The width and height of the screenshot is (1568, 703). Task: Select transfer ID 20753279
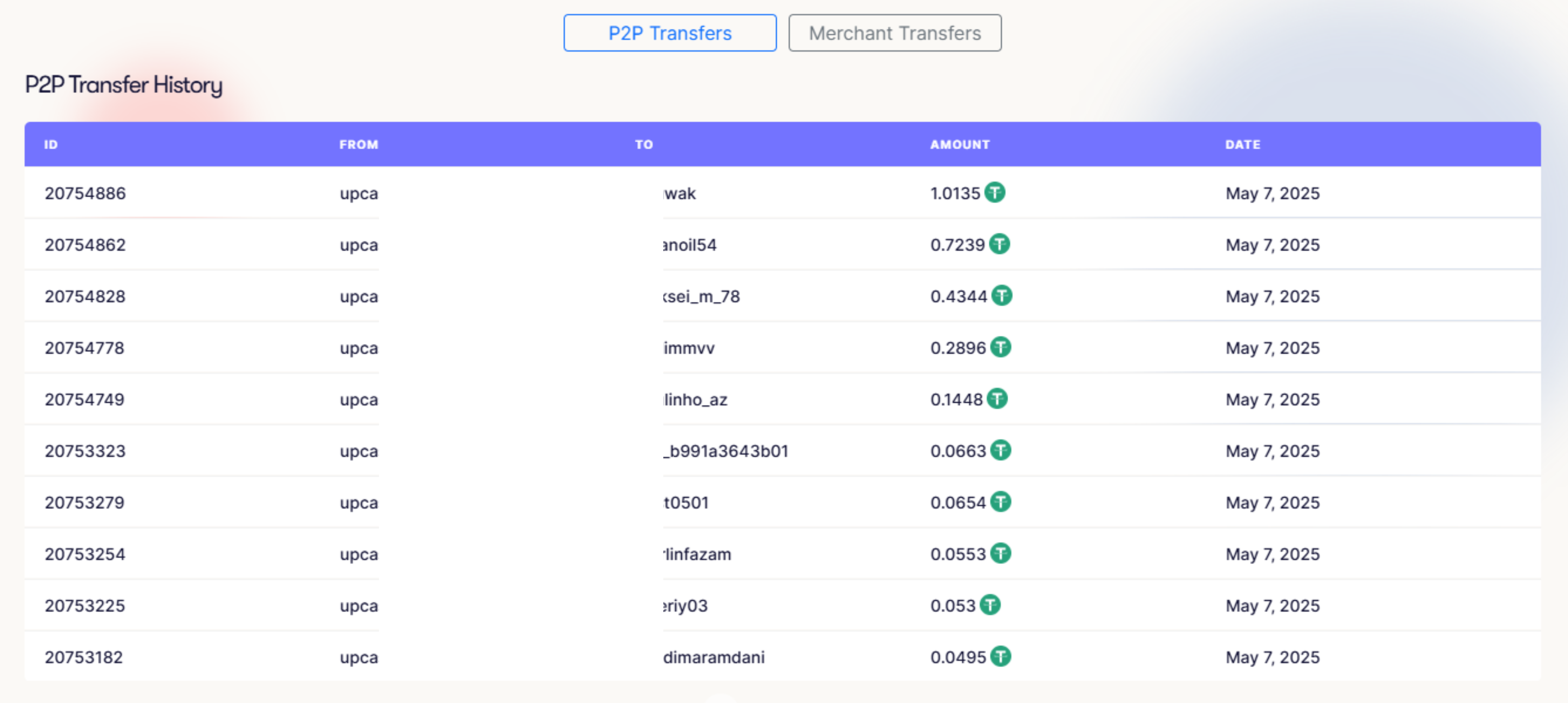(x=85, y=503)
